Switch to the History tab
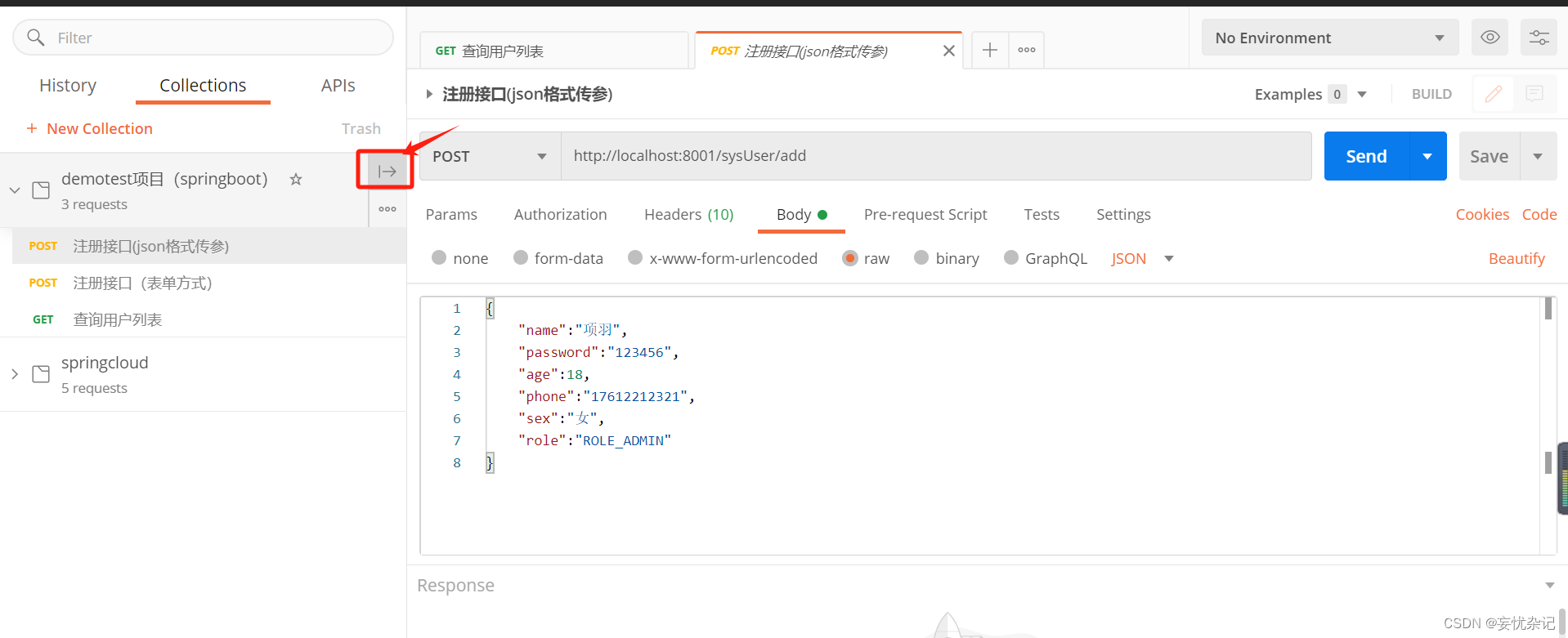Image resolution: width=1568 pixels, height=638 pixels. [68, 85]
